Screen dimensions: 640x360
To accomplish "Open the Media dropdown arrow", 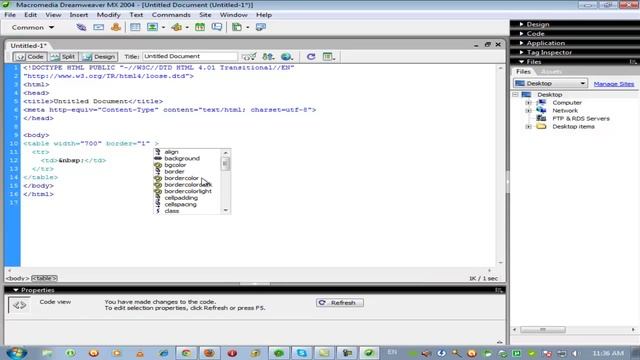I will point(187,28).
